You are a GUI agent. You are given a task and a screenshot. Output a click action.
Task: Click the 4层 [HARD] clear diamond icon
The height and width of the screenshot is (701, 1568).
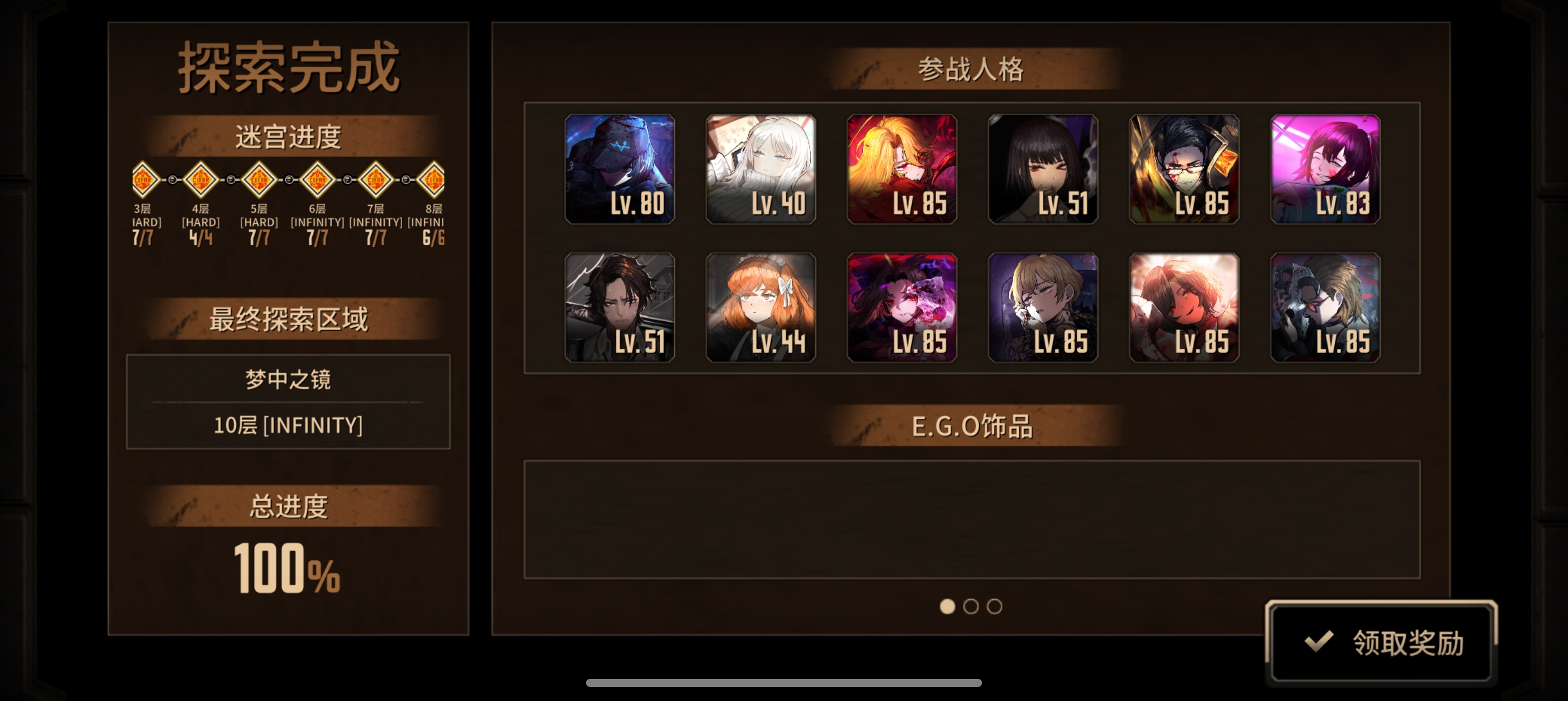(x=201, y=180)
